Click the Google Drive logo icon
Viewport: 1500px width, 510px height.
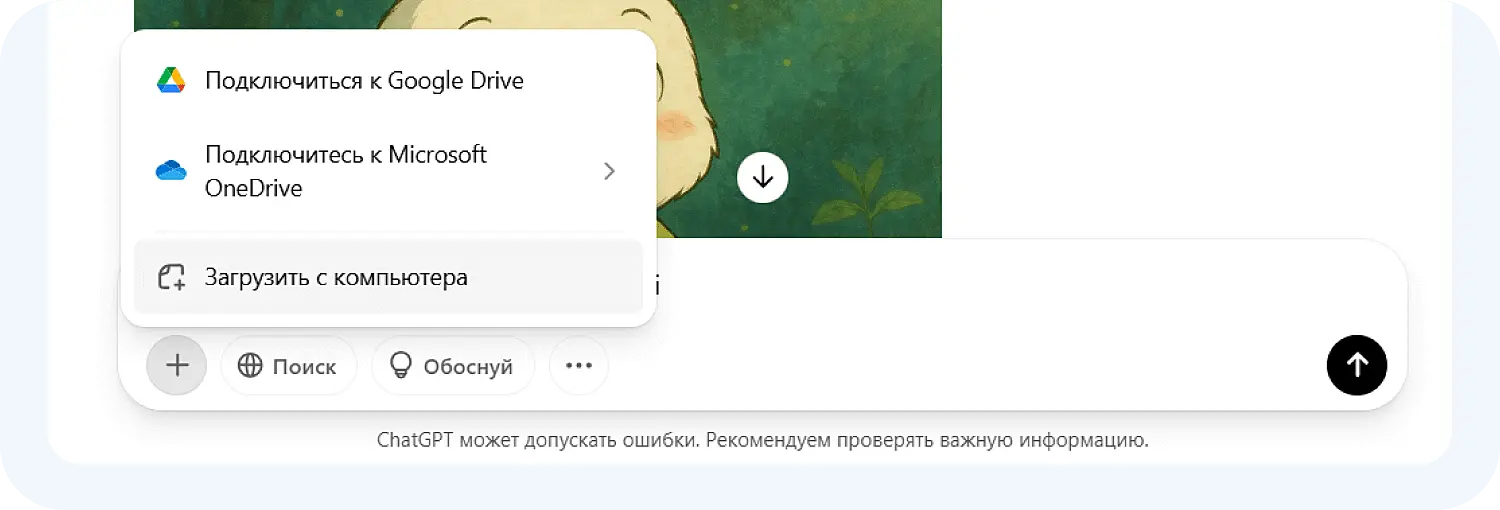tap(171, 81)
